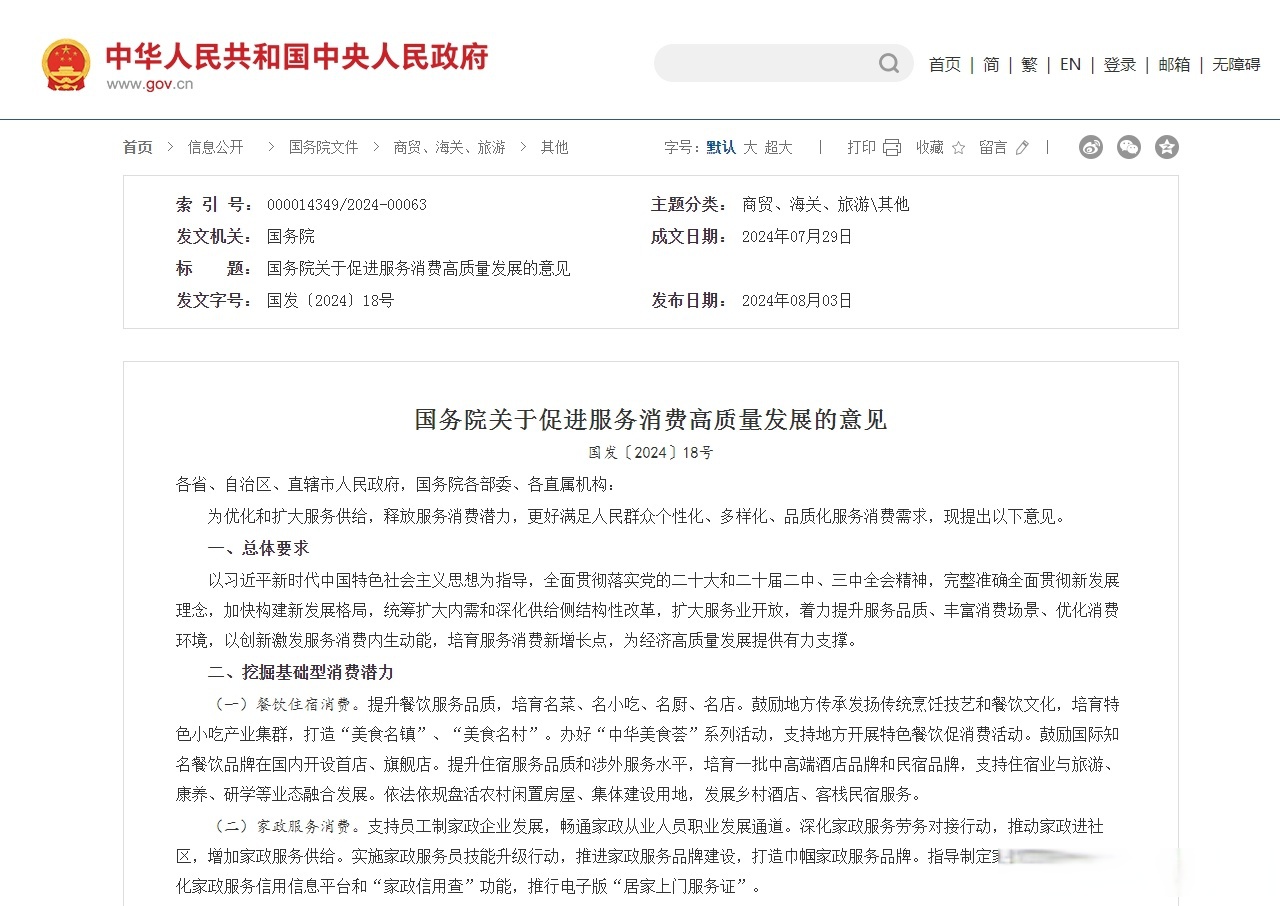The width and height of the screenshot is (1280, 906).
Task: Select 繁 to view traditional Chinese
Action: [x=1029, y=64]
